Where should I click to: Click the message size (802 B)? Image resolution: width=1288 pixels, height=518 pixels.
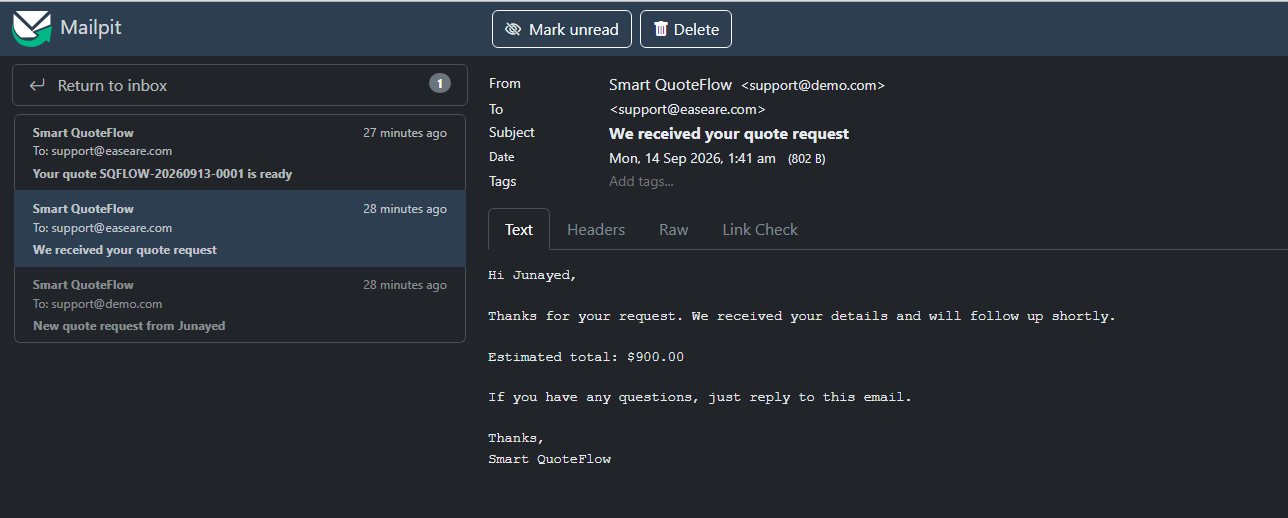pyautogui.click(x=807, y=159)
